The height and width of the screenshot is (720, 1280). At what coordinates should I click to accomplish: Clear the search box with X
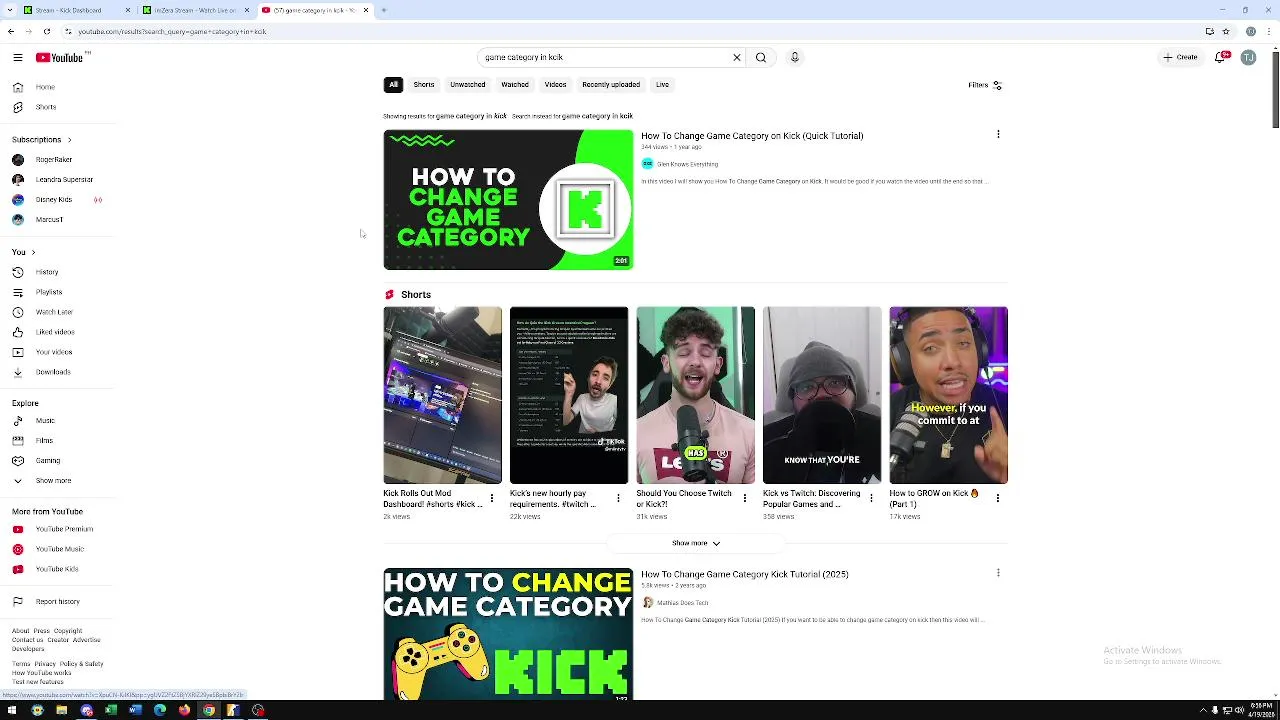[x=737, y=57]
